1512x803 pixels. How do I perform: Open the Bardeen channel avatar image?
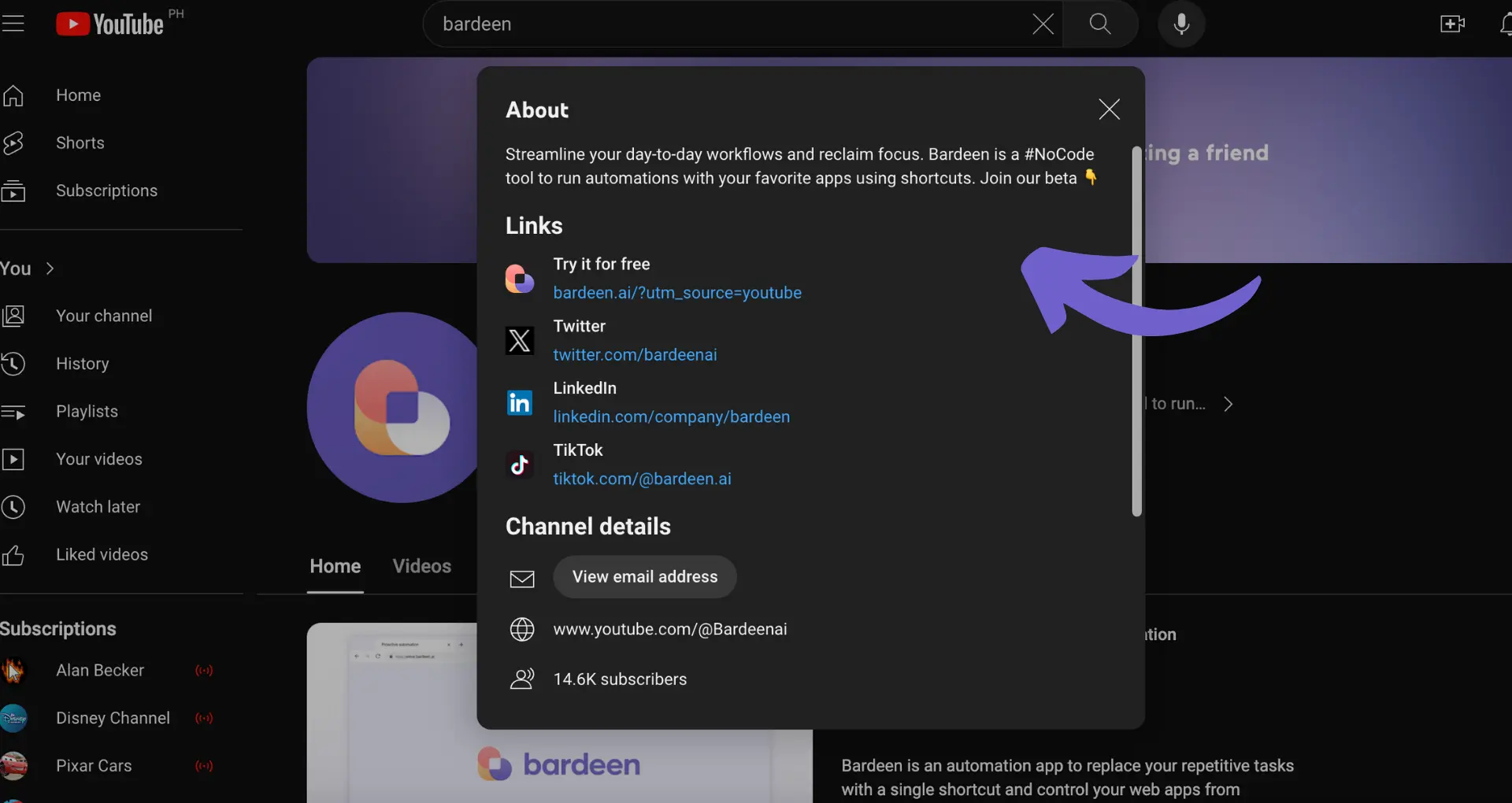[392, 407]
